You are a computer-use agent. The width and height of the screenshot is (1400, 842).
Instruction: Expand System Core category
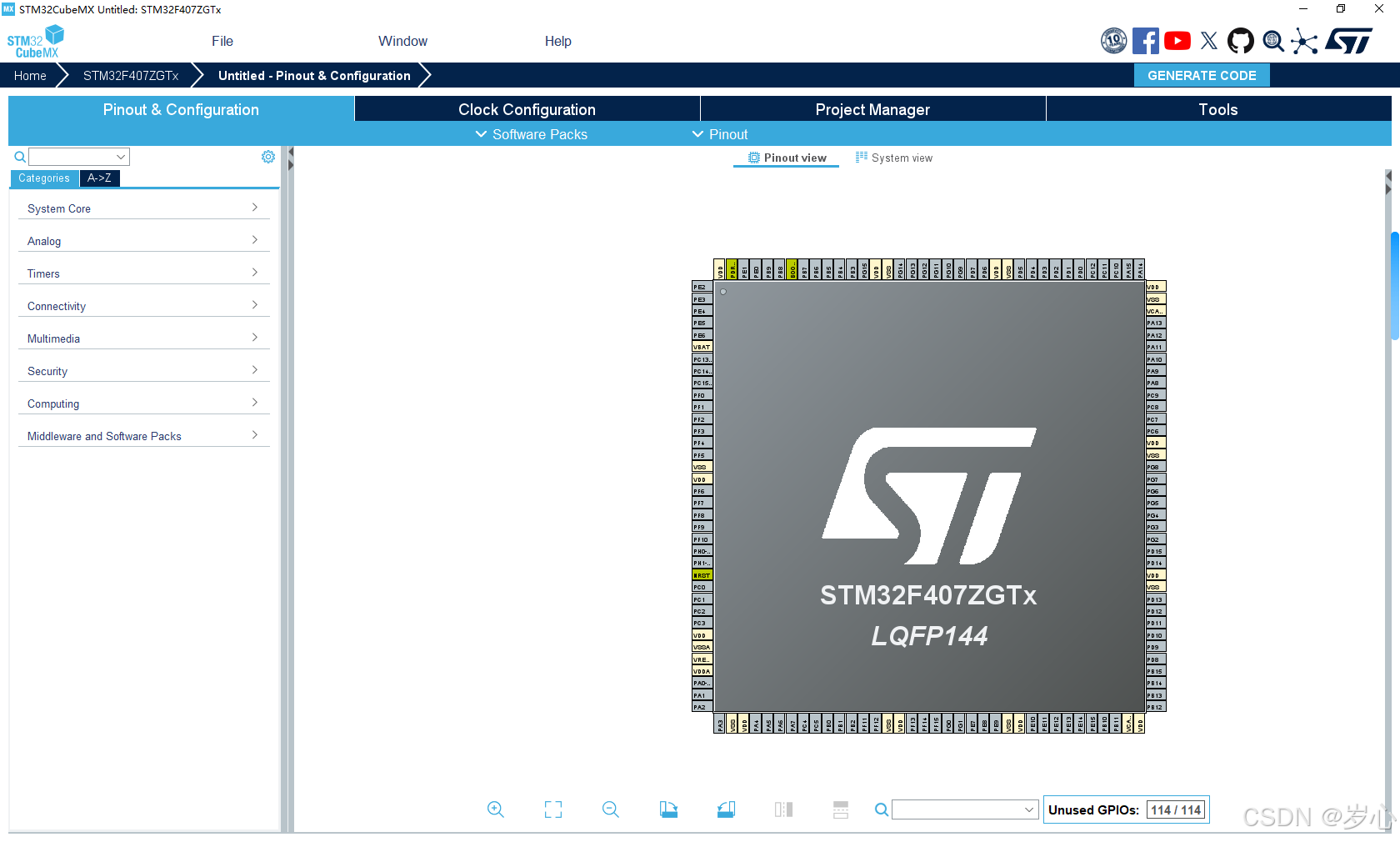143,208
